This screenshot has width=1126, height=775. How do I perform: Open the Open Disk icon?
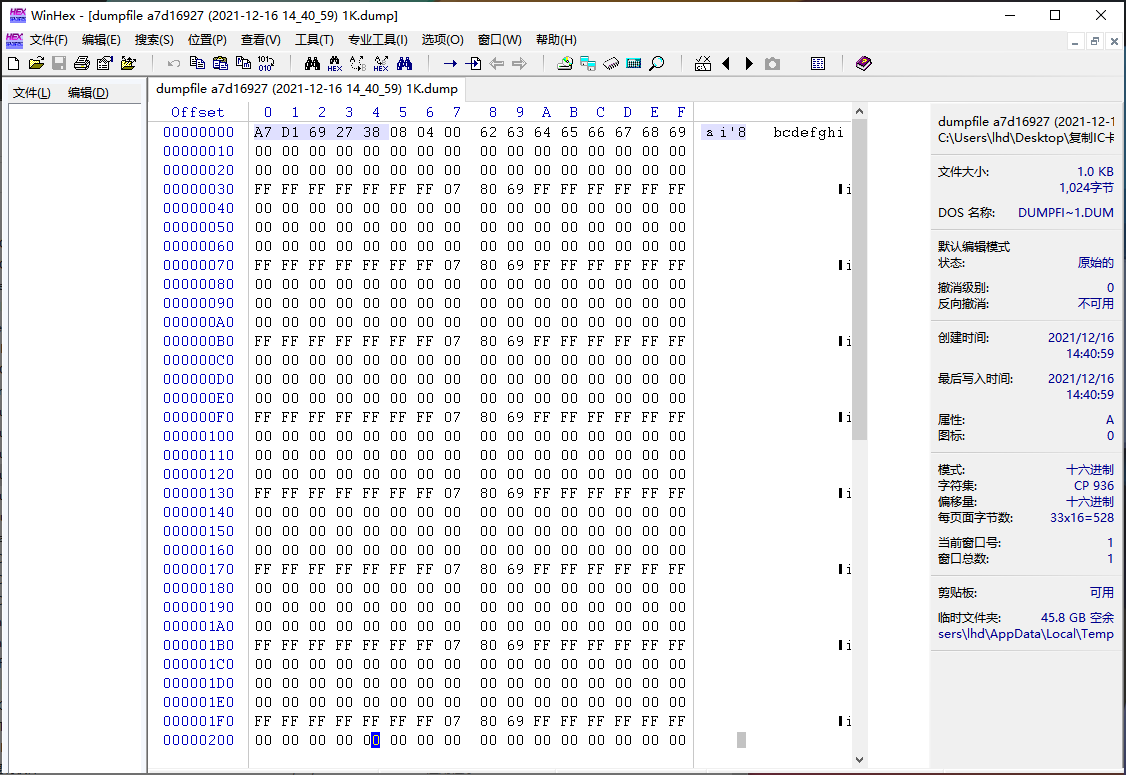click(x=565, y=63)
